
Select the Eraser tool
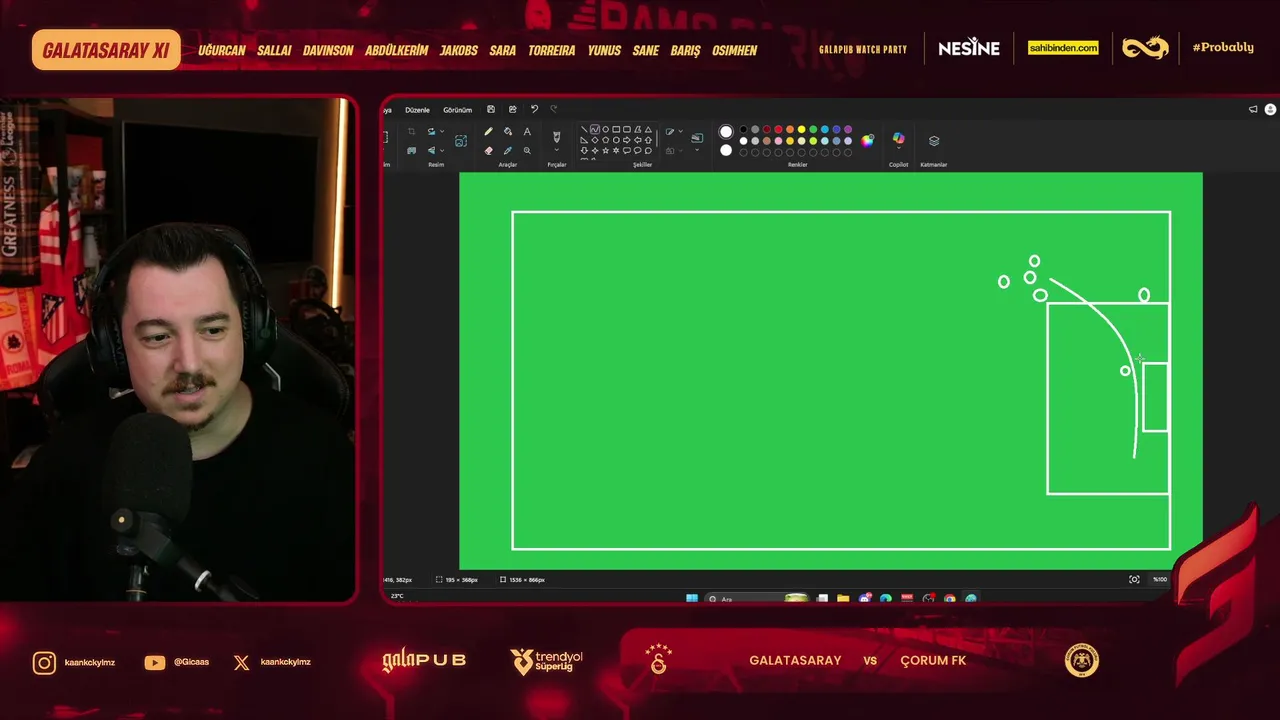pyautogui.click(x=488, y=151)
